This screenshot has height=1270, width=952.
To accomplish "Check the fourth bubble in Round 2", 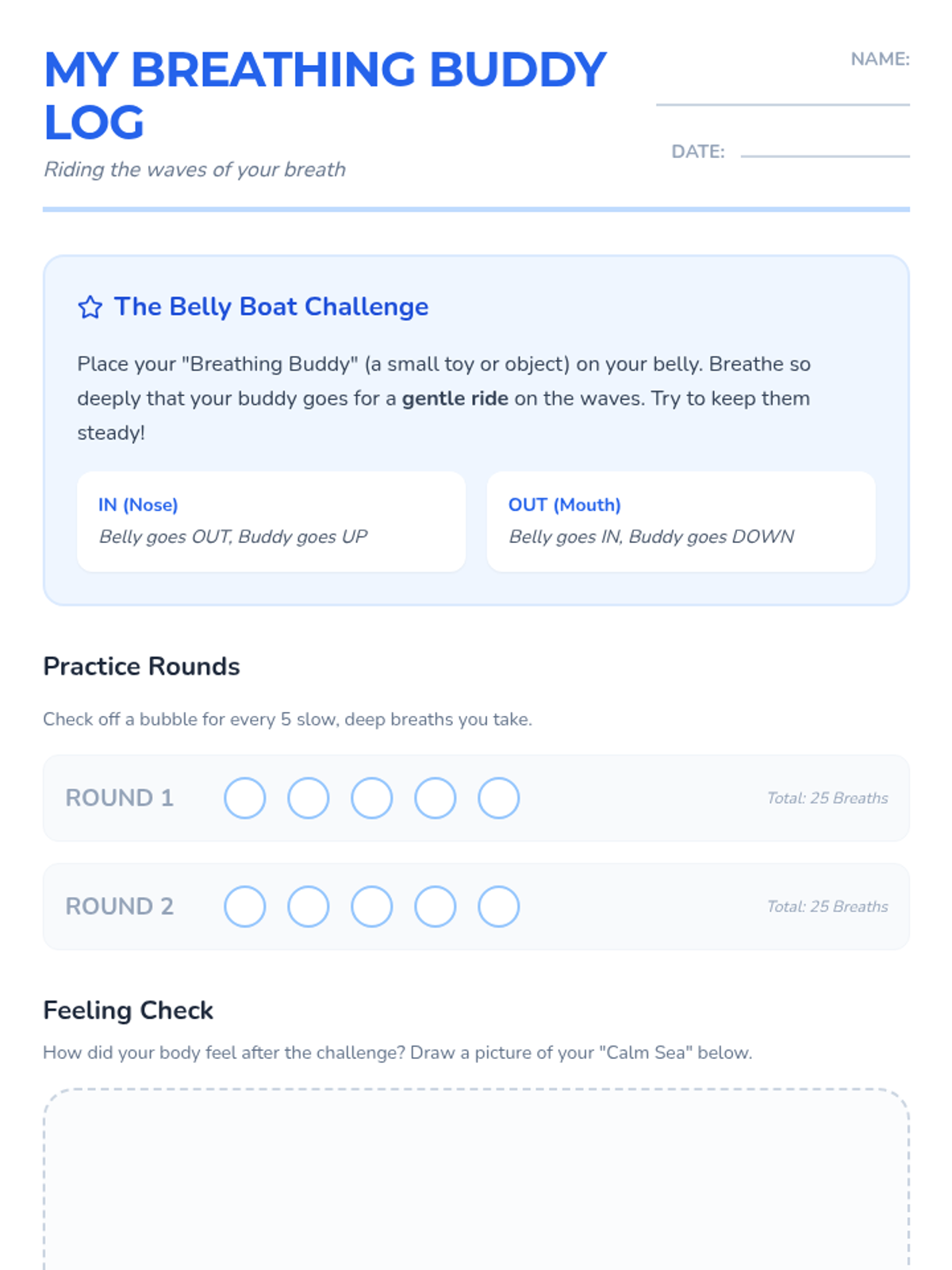I will 435,906.
